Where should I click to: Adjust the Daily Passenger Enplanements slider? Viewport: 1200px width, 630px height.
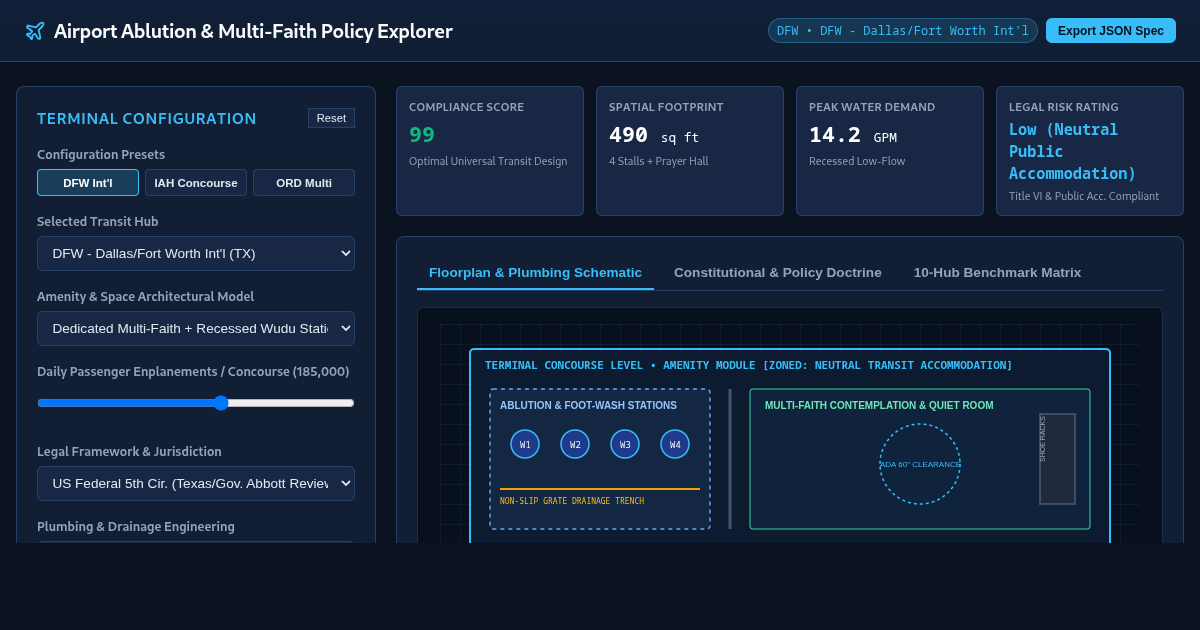click(196, 403)
